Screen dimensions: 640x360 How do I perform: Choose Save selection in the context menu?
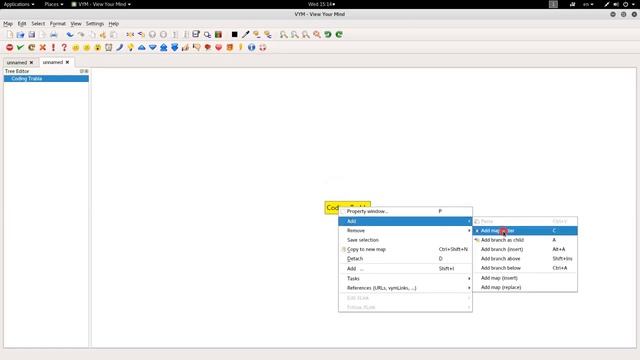tap(405, 240)
